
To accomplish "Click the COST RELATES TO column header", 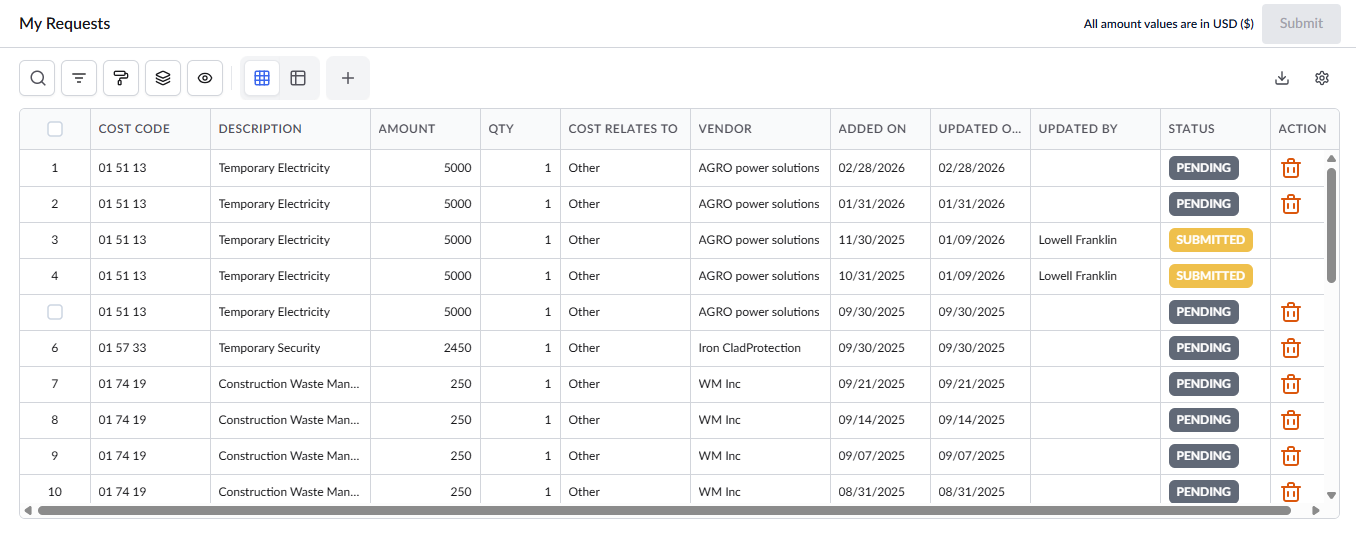I will [623, 128].
